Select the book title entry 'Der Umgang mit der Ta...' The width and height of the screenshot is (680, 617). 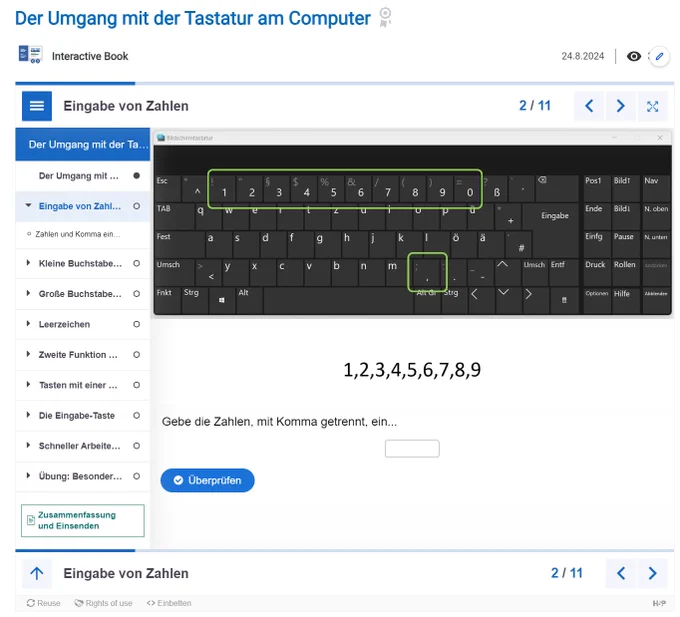click(83, 144)
